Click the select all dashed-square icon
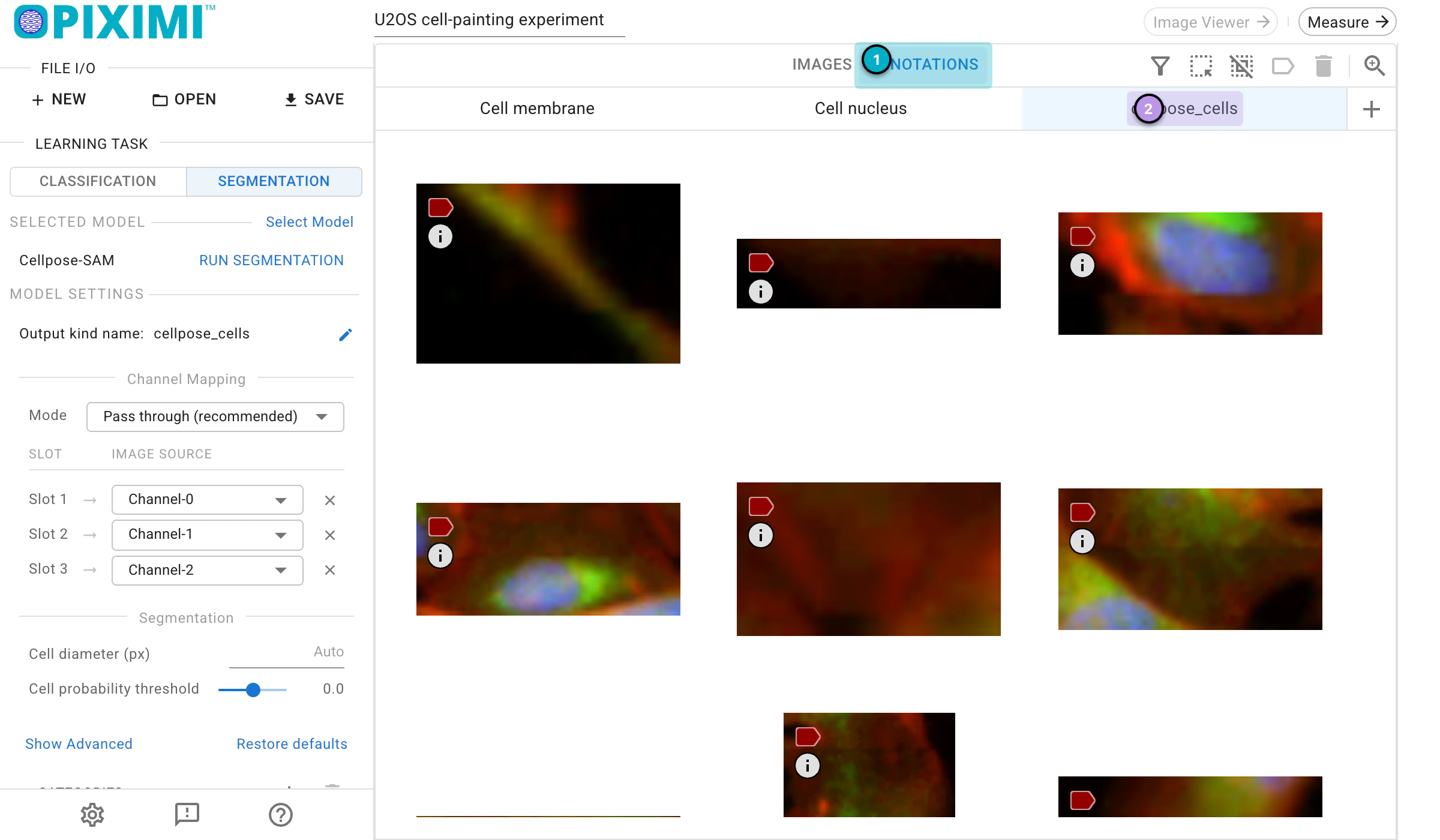The height and width of the screenshot is (840, 1440). click(1201, 65)
